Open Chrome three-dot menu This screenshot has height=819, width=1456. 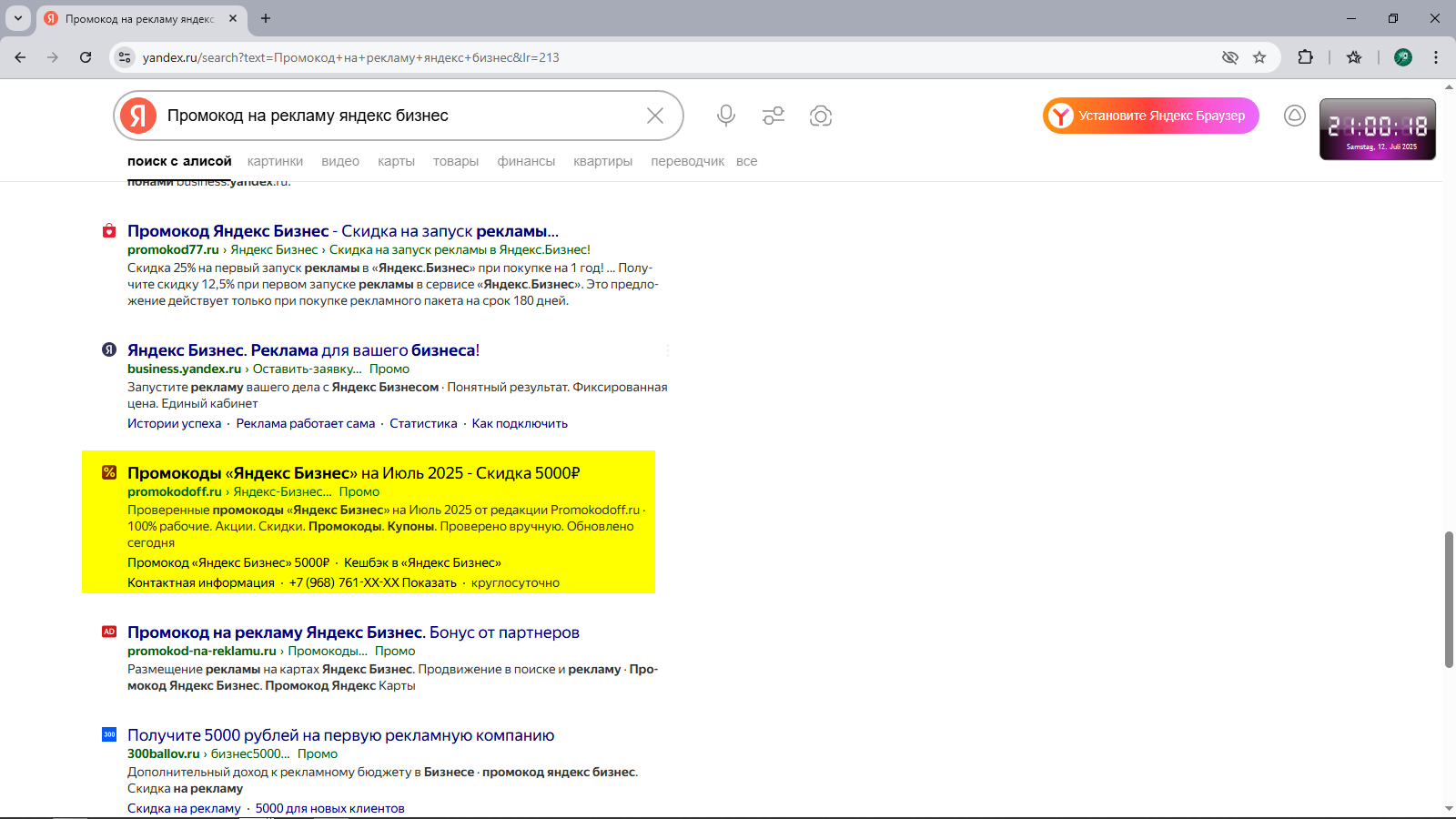tap(1436, 57)
